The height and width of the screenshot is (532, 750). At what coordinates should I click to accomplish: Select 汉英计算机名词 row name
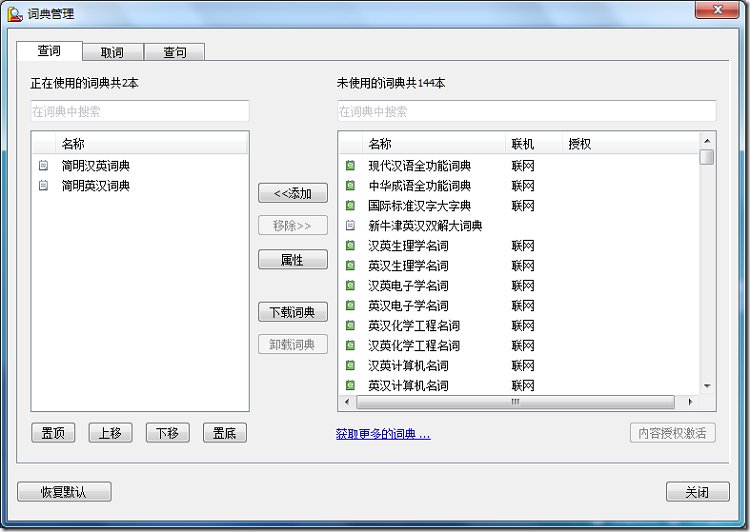tap(408, 366)
